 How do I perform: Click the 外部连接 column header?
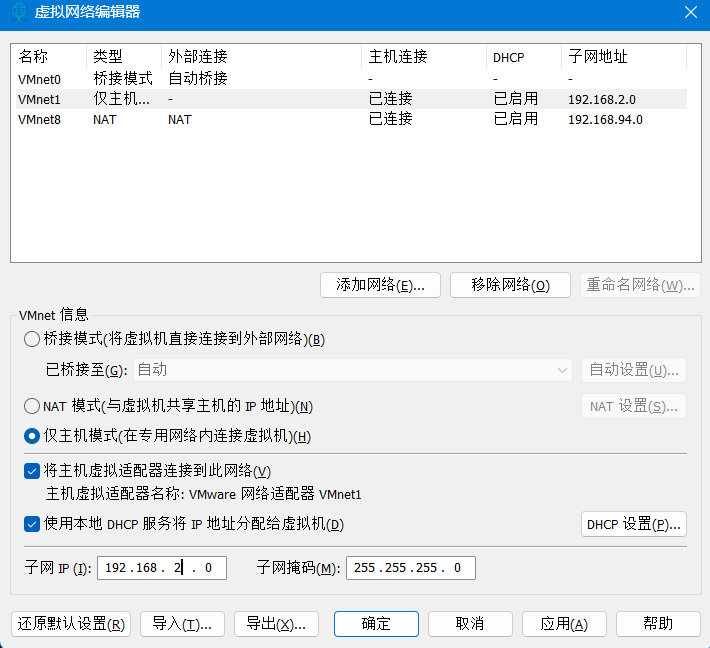pyautogui.click(x=261, y=57)
